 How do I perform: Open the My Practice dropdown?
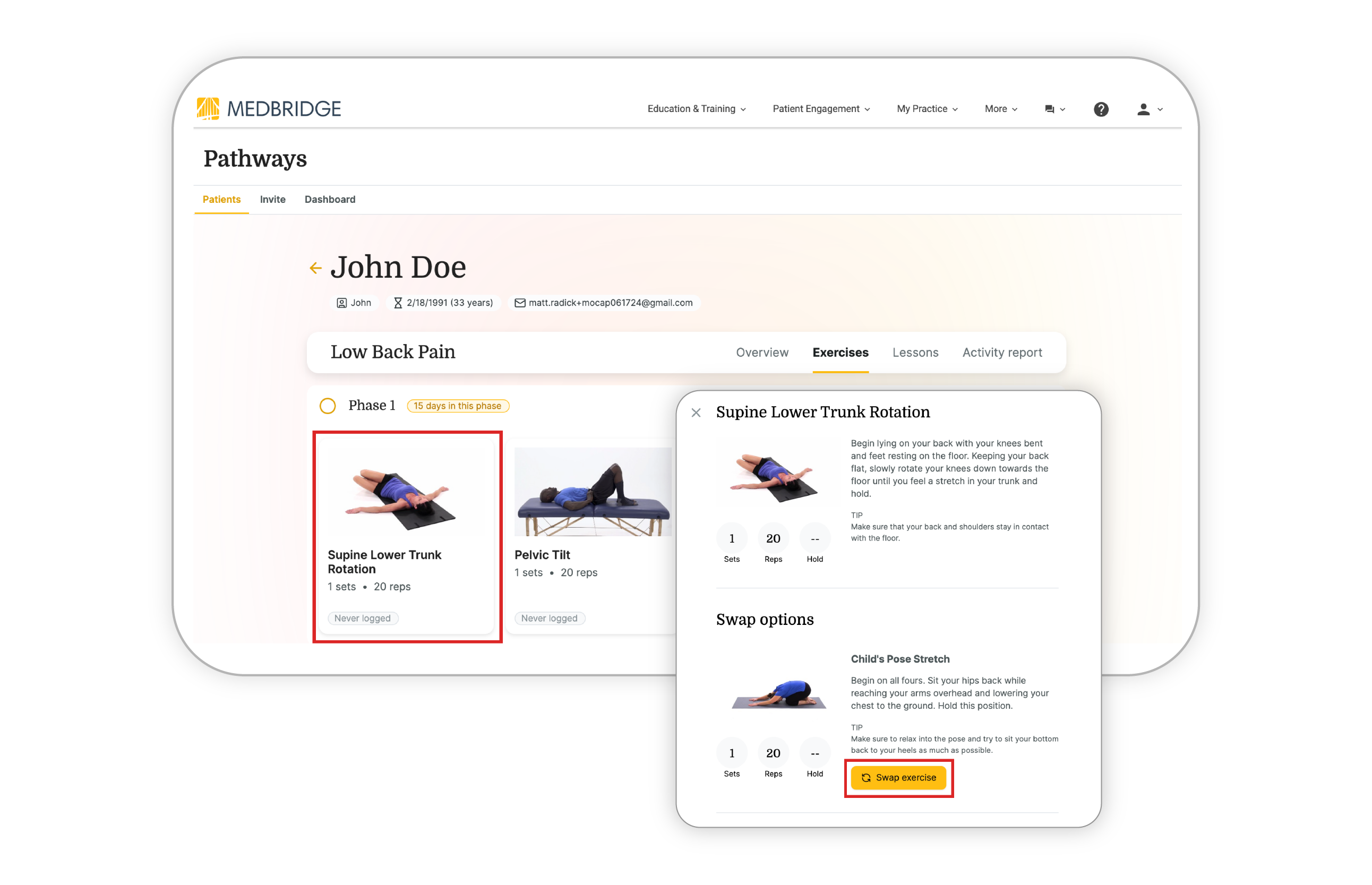click(x=927, y=109)
